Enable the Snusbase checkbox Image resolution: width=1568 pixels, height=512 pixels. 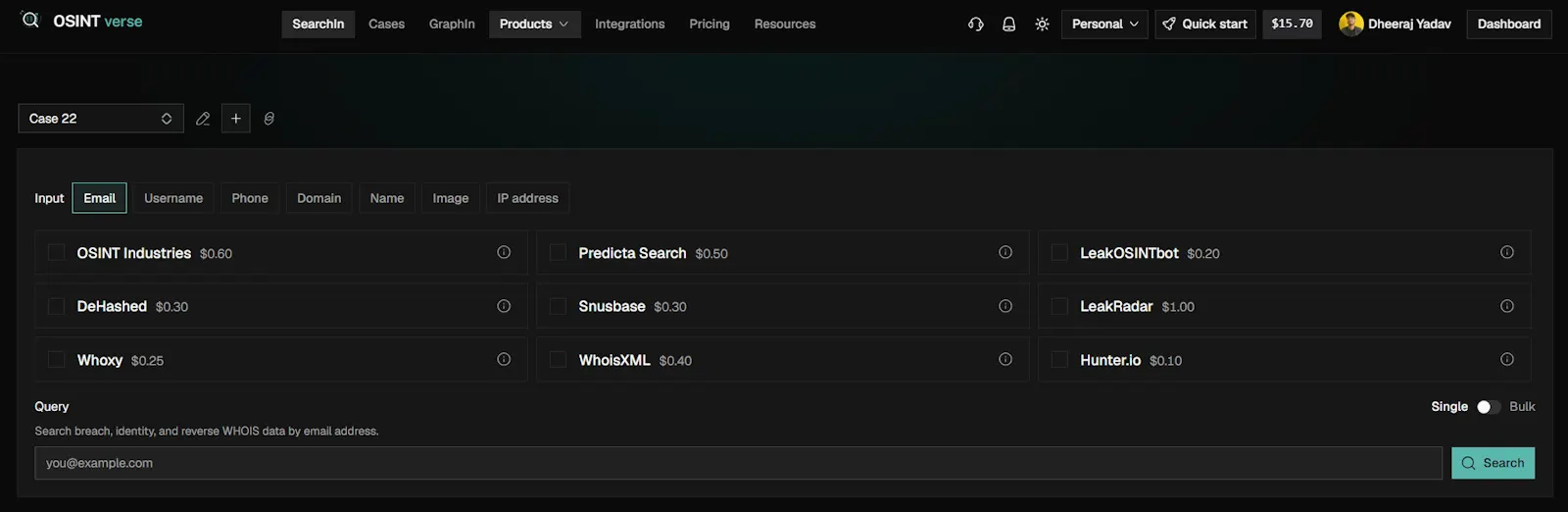[558, 306]
